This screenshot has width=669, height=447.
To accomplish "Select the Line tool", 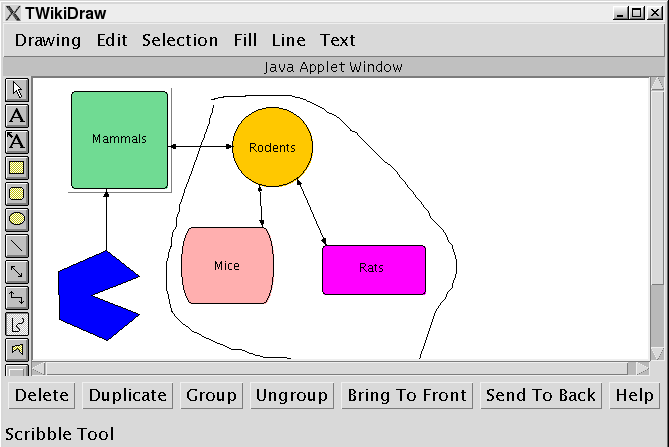I will pyautogui.click(x=17, y=246).
